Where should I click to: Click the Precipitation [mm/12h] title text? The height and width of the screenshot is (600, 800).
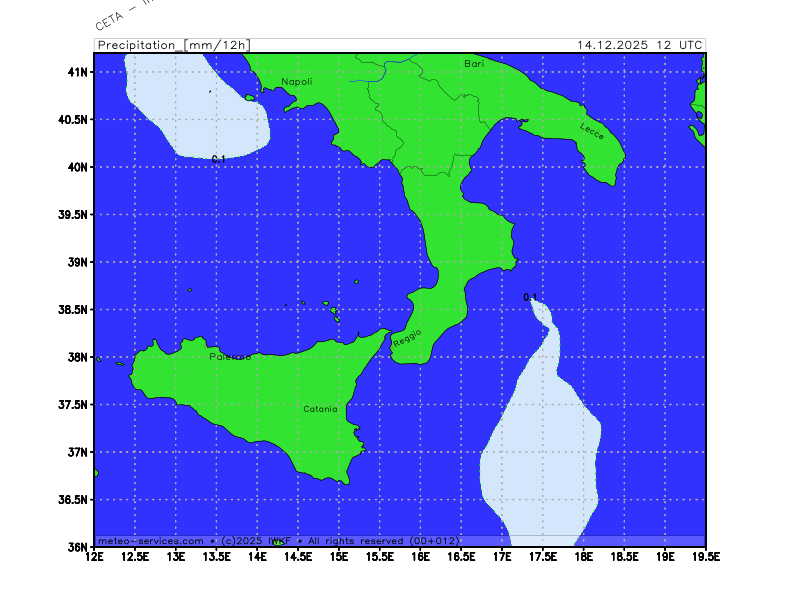click(173, 45)
